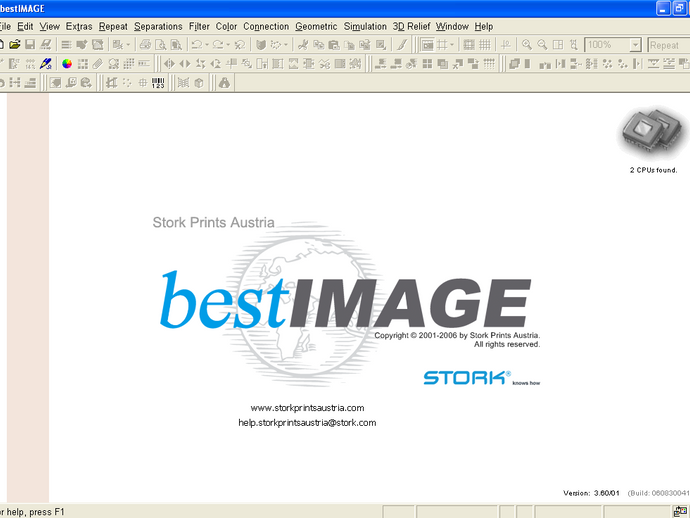The height and width of the screenshot is (518, 690).
Task: Click the Paste clipboard icon
Action: [x=334, y=44]
